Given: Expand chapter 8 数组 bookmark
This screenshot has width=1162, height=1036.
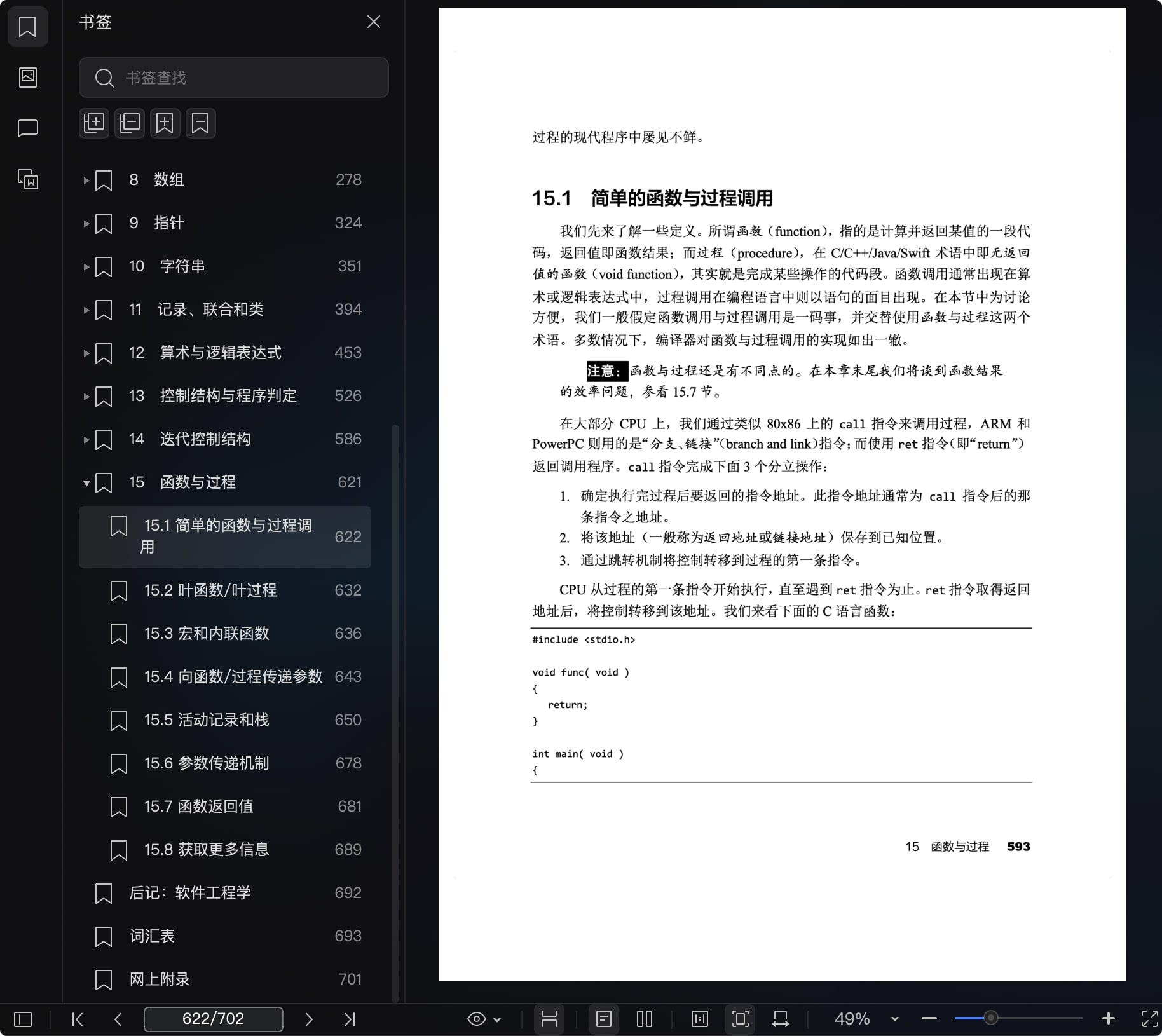Looking at the screenshot, I should click(x=86, y=180).
